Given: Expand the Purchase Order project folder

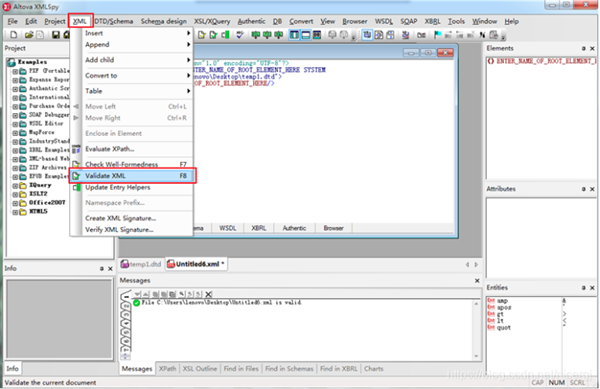Looking at the screenshot, I should point(15,106).
